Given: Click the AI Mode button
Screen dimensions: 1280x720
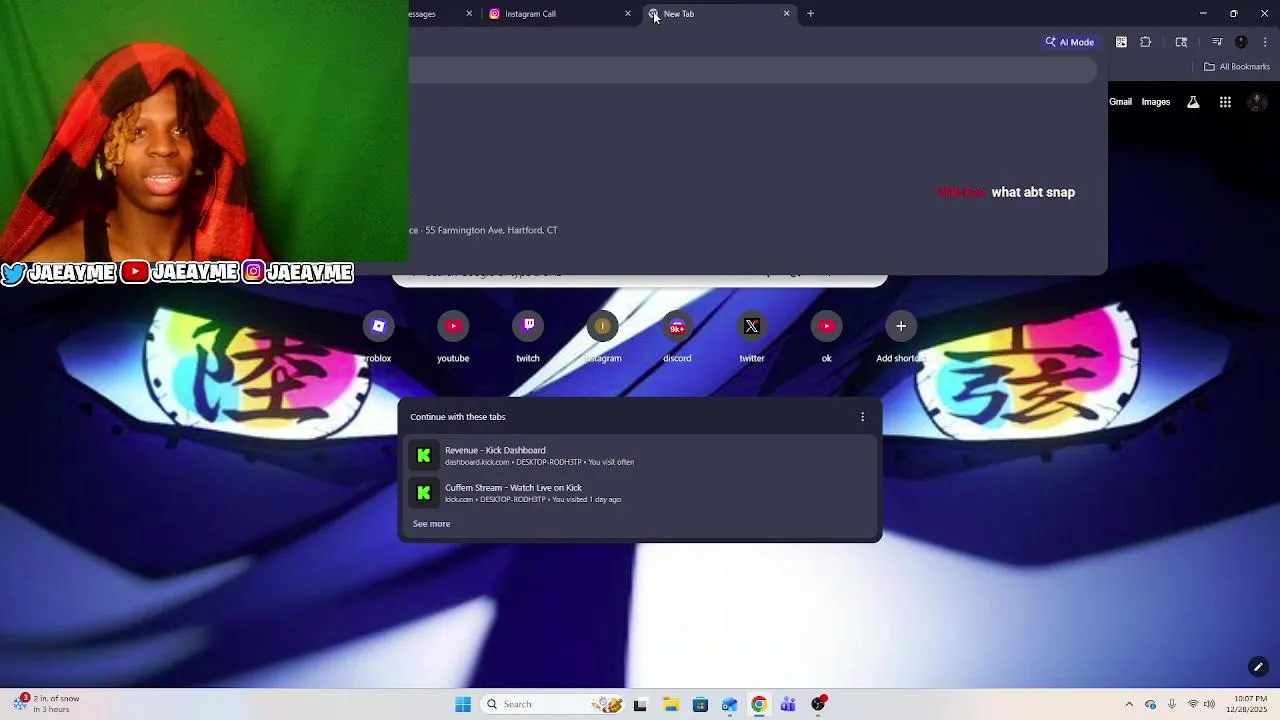Looking at the screenshot, I should [x=1070, y=42].
